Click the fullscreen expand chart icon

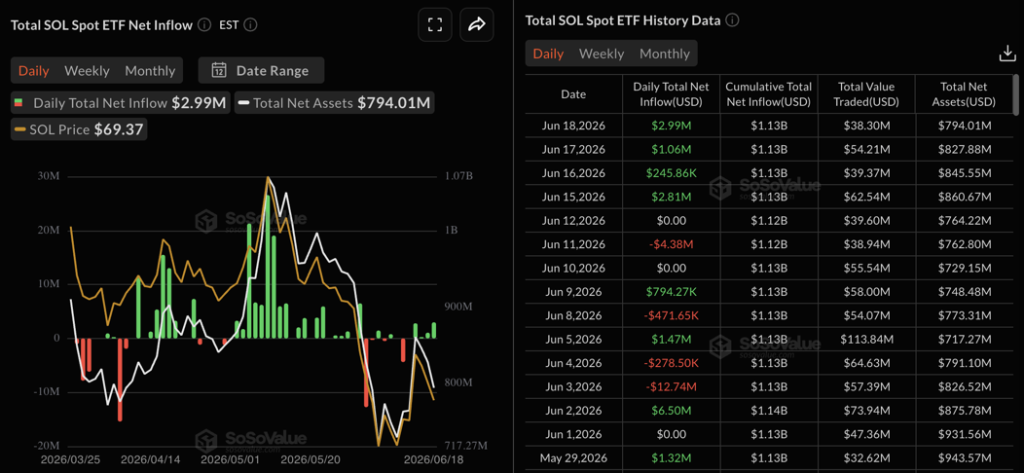click(435, 25)
